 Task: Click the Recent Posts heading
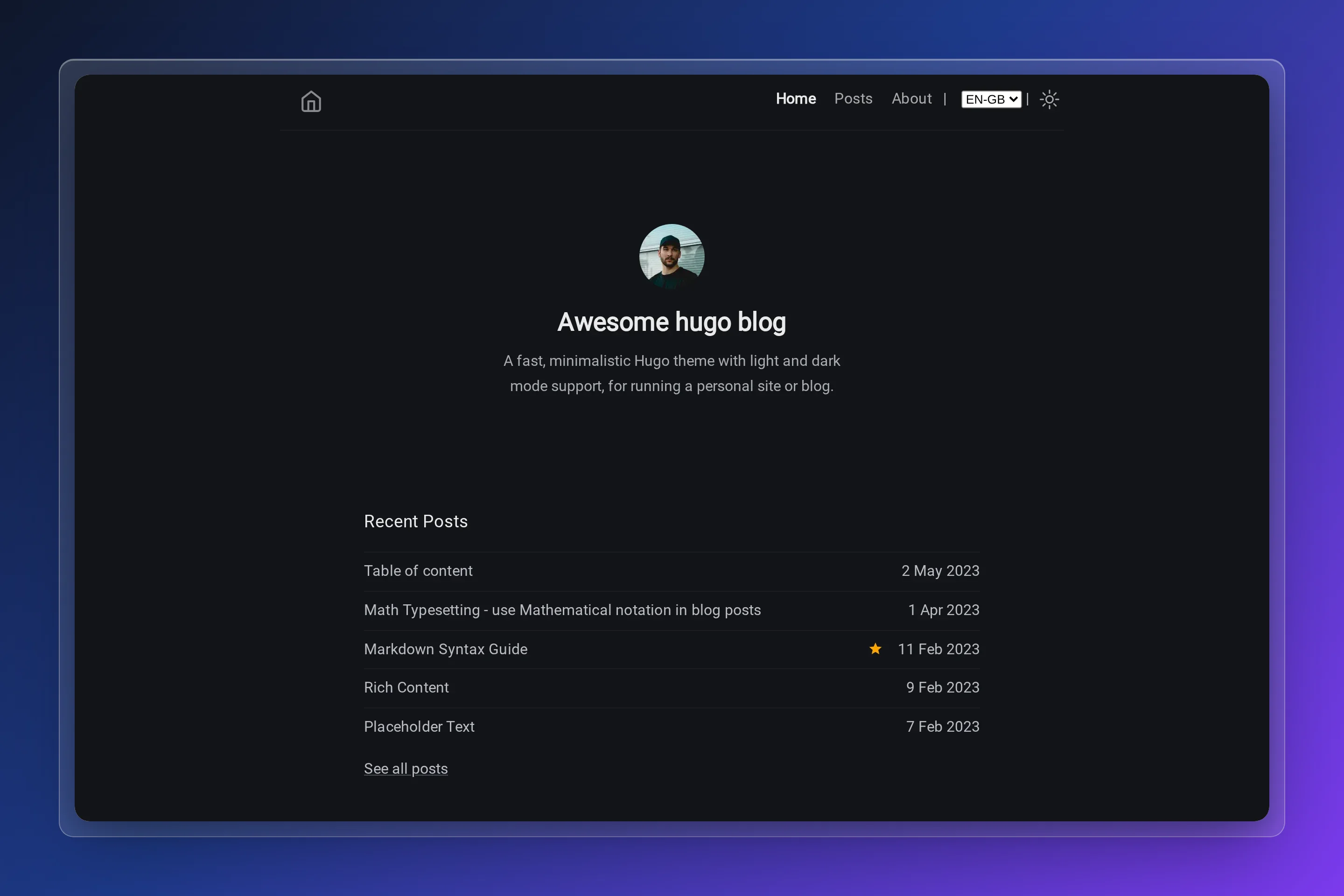tap(415, 522)
